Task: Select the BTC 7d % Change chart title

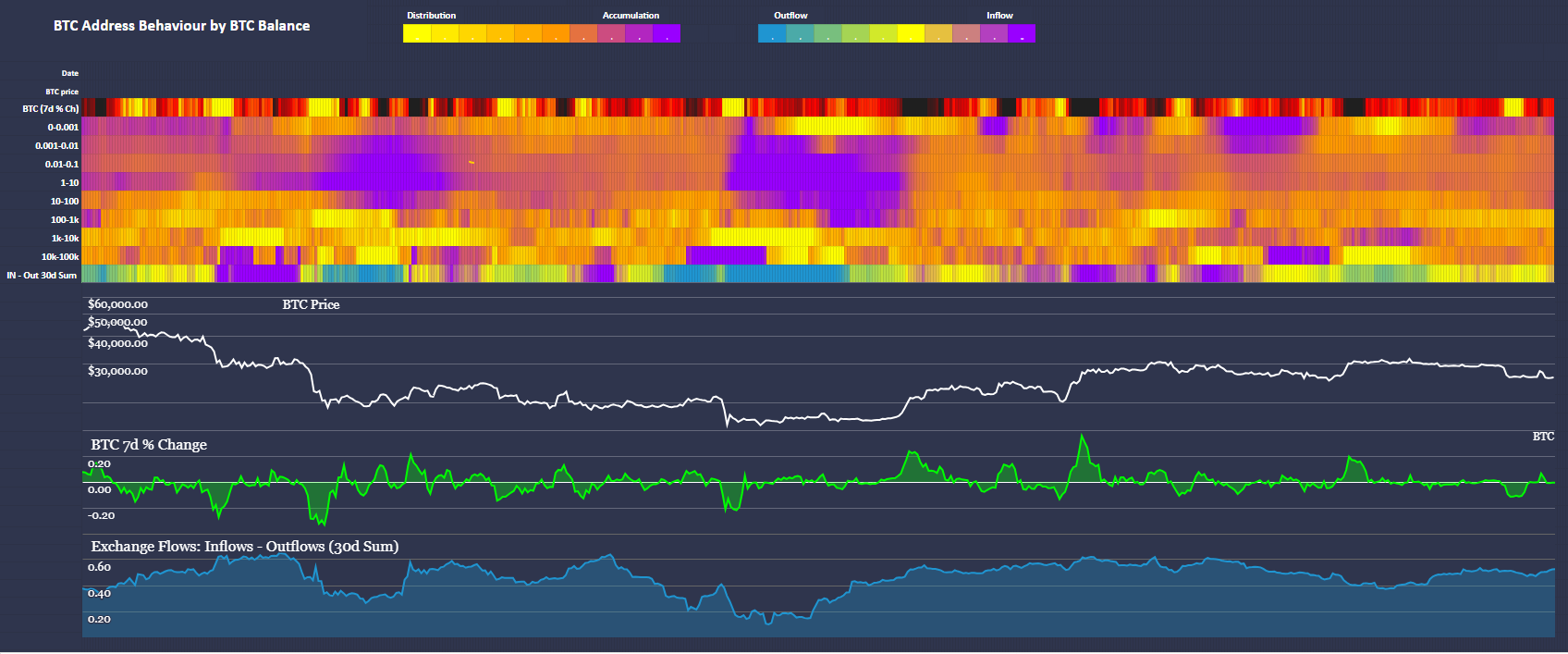Action: [149, 445]
